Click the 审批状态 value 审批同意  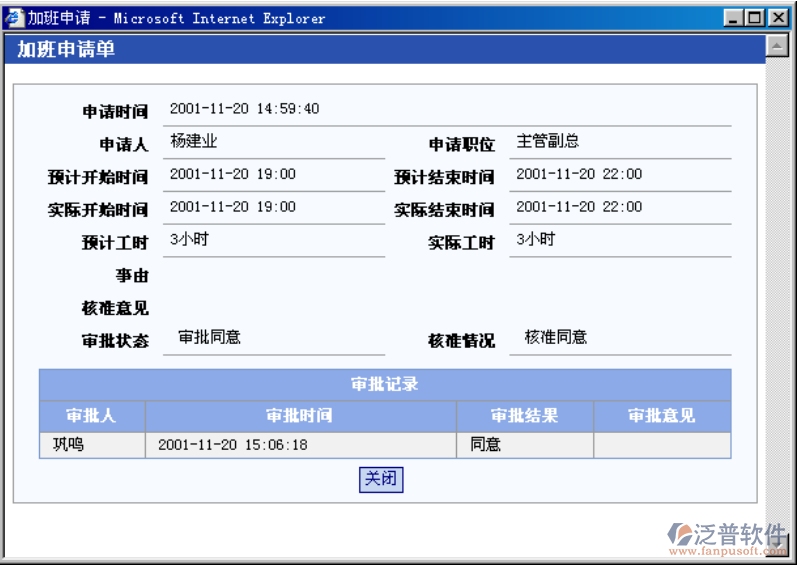[209, 337]
